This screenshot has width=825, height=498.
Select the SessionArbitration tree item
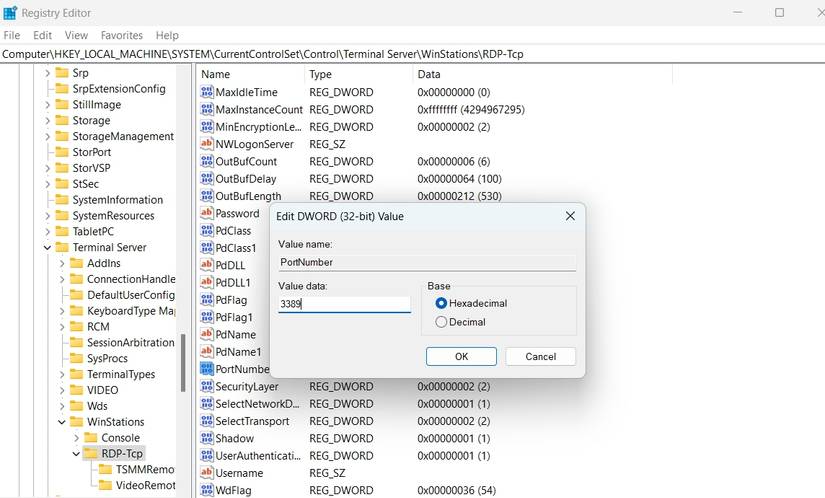pos(130,342)
